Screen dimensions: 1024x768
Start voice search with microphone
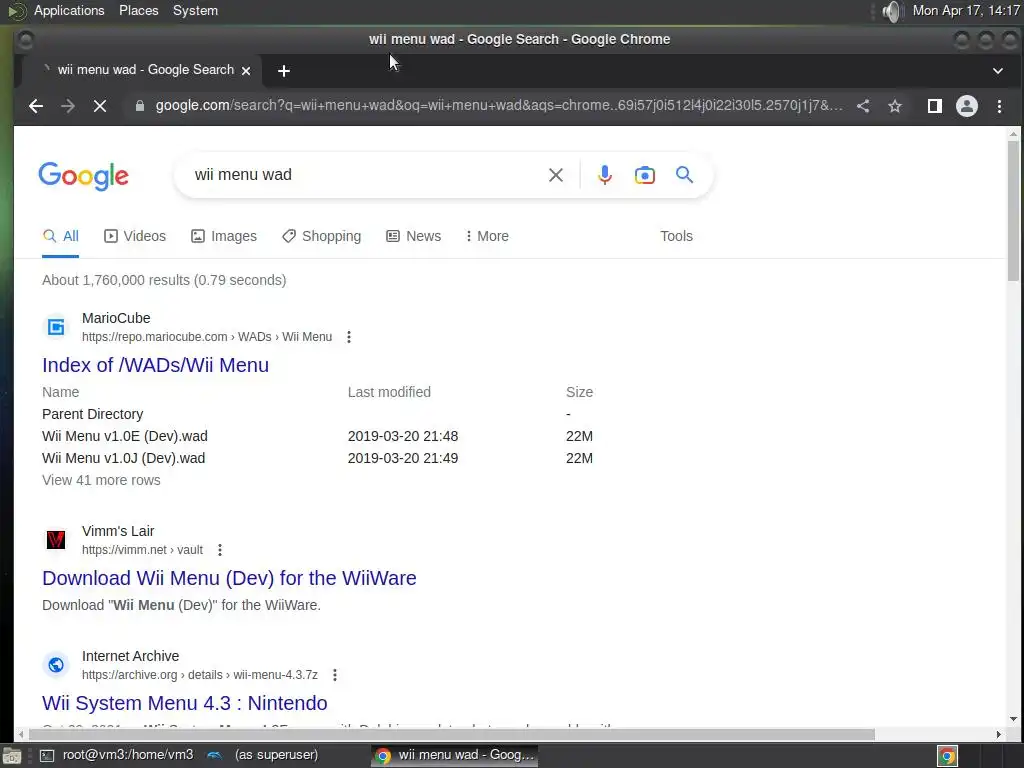point(605,175)
